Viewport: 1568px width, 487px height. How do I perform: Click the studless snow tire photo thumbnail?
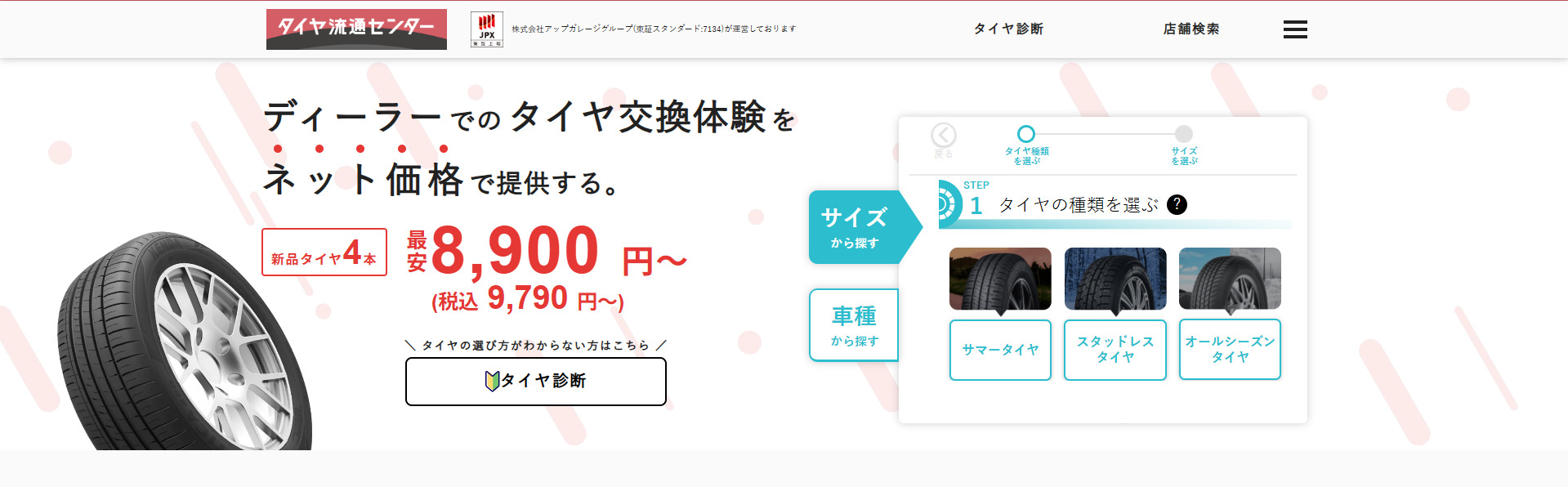1115,279
